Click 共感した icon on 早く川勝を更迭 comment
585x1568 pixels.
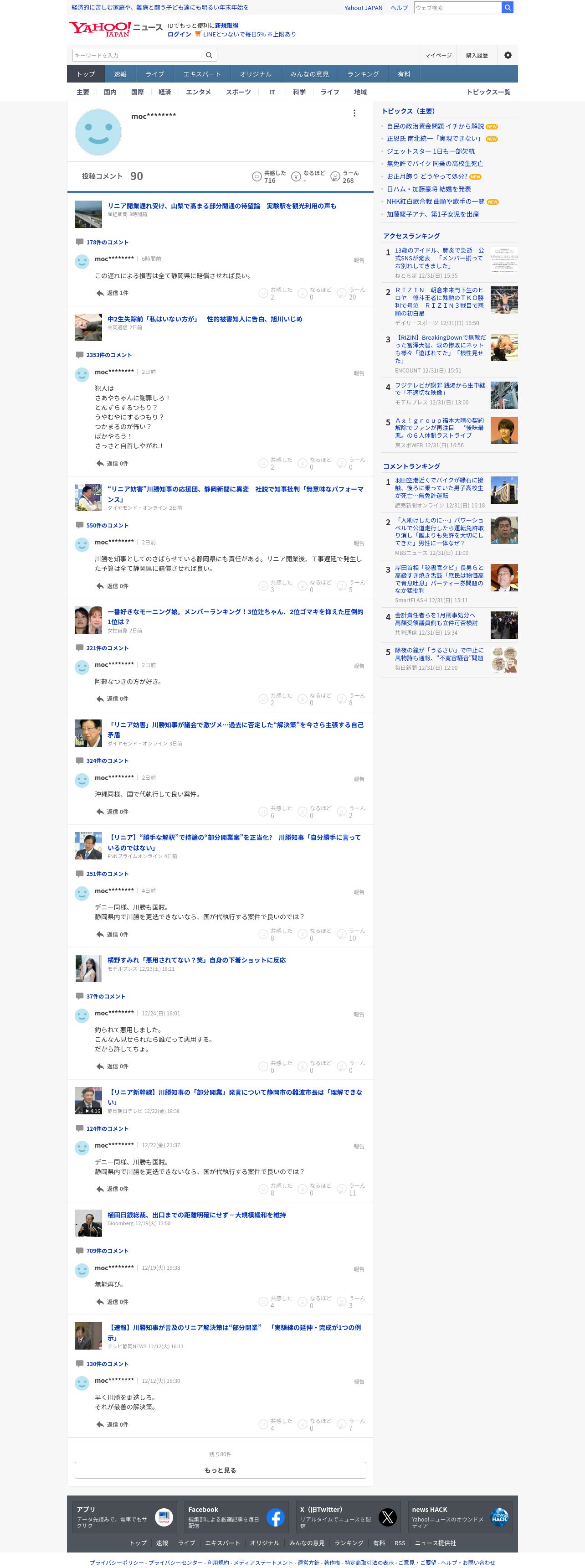pyautogui.click(x=263, y=1425)
